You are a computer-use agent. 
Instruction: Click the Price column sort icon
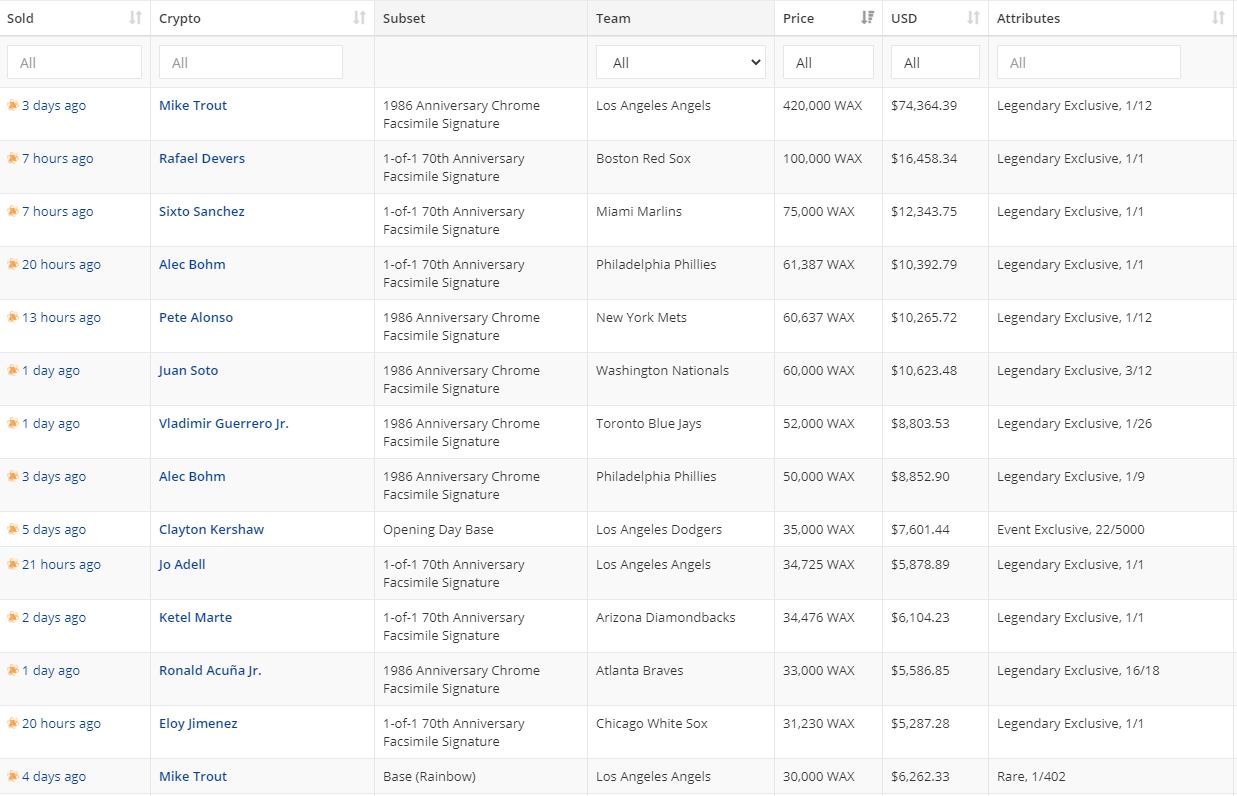coord(868,18)
